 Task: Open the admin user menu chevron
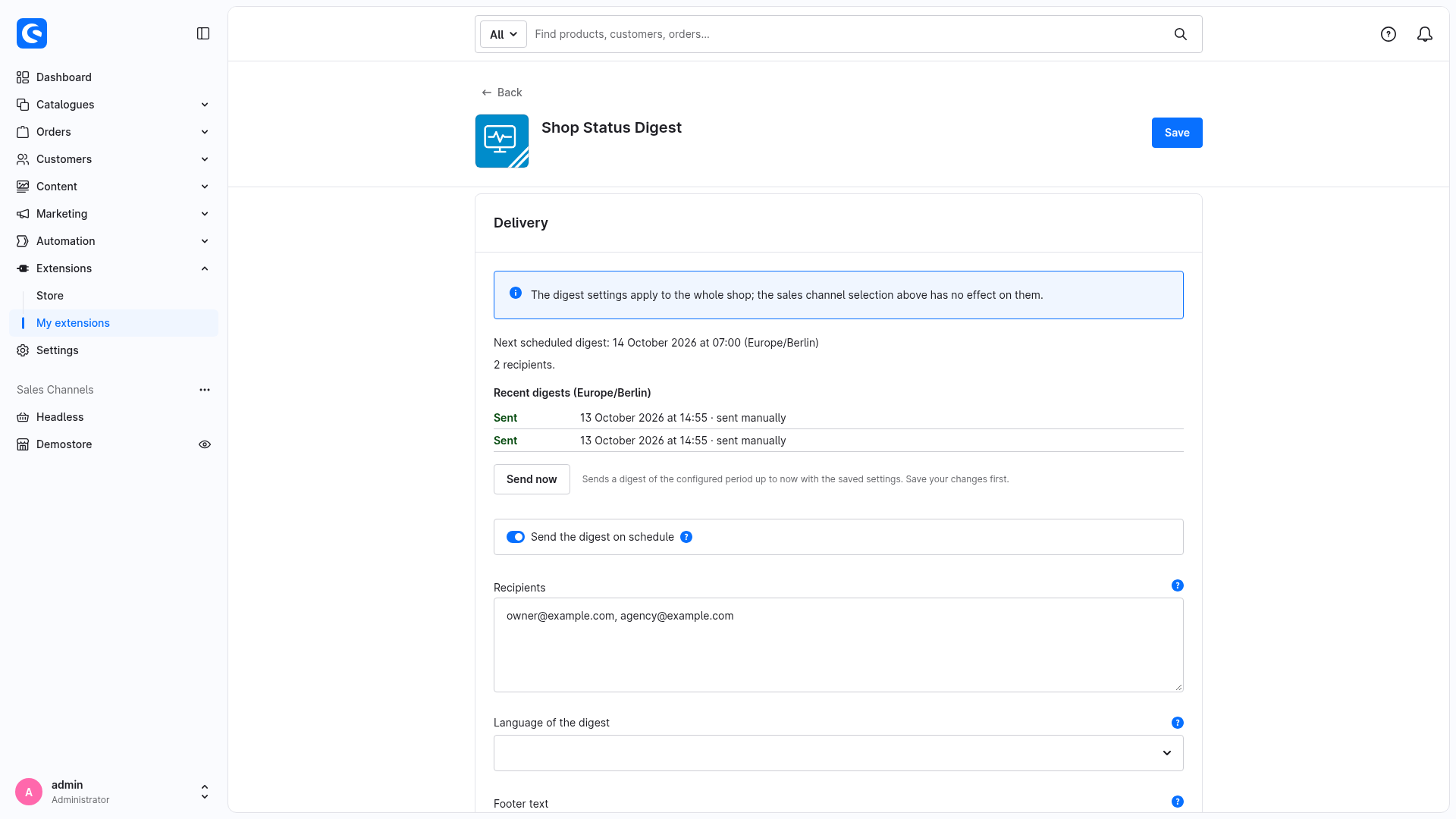(205, 792)
